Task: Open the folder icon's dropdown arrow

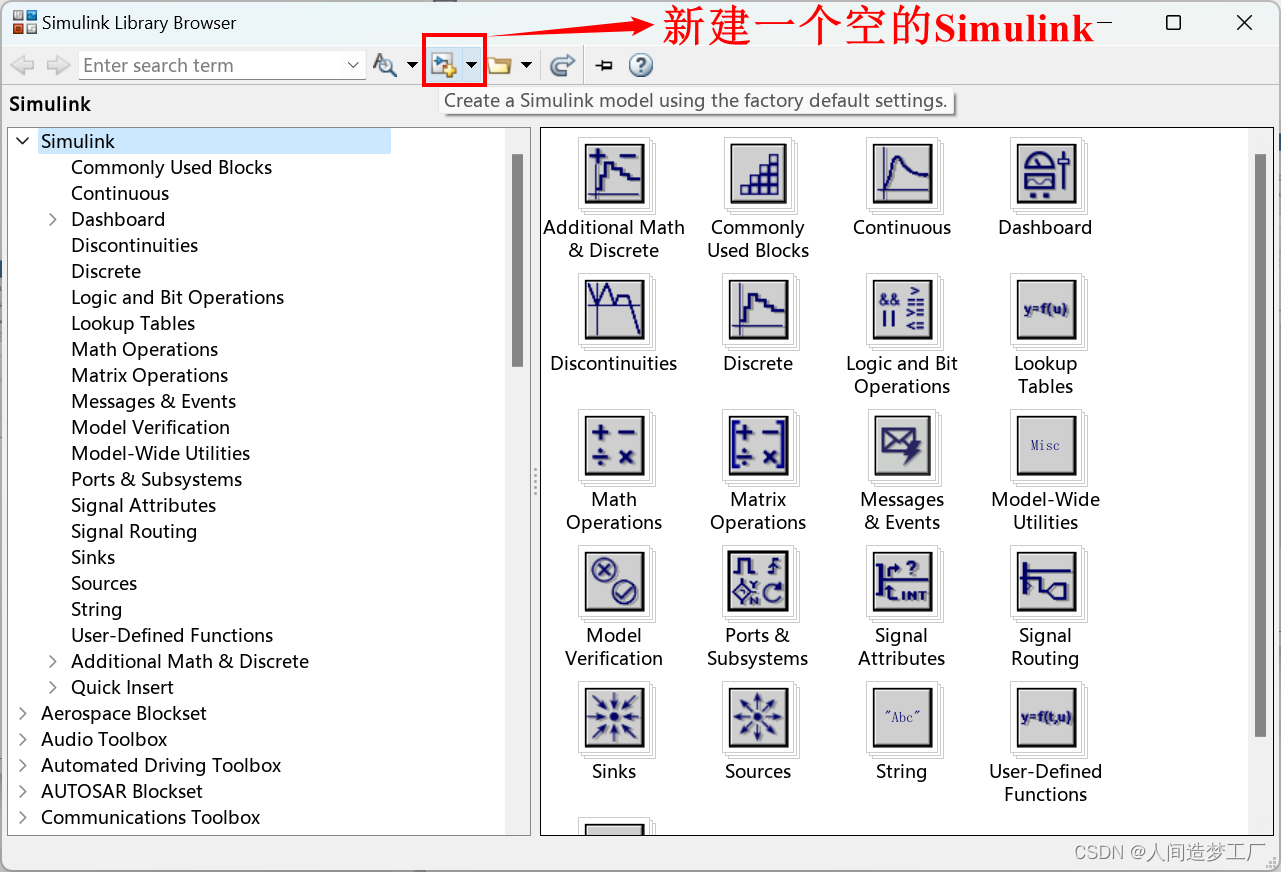Action: [526, 66]
